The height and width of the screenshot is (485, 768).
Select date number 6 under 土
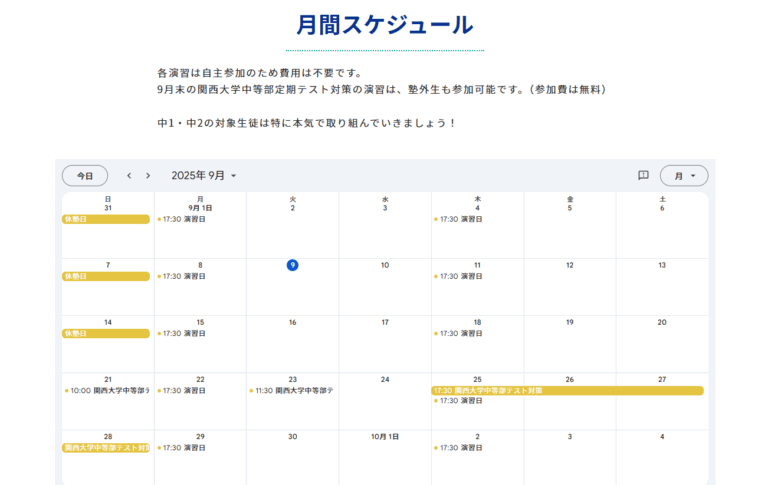(x=662, y=208)
